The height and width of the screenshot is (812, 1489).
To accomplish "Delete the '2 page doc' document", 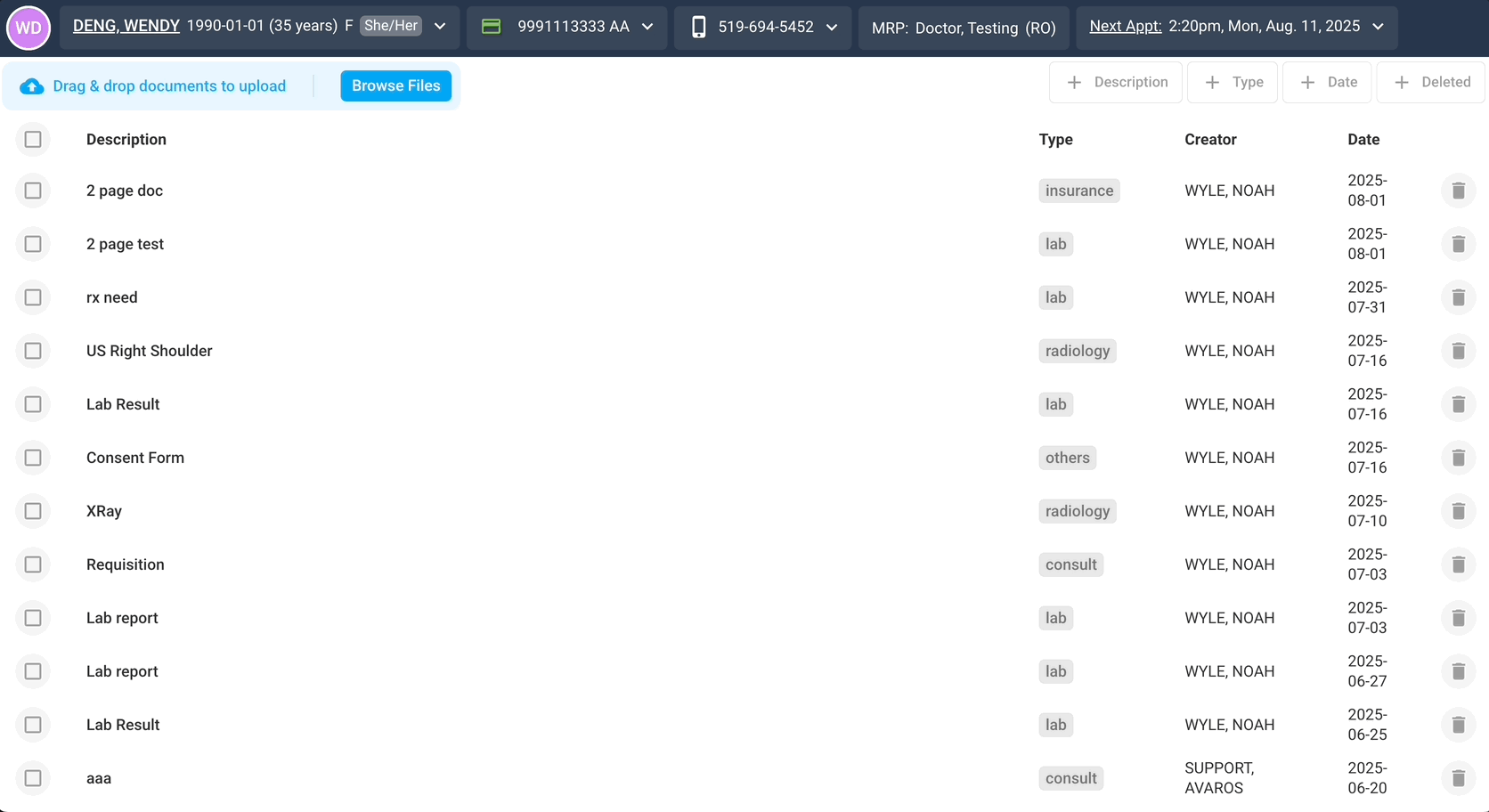I will (x=1458, y=191).
